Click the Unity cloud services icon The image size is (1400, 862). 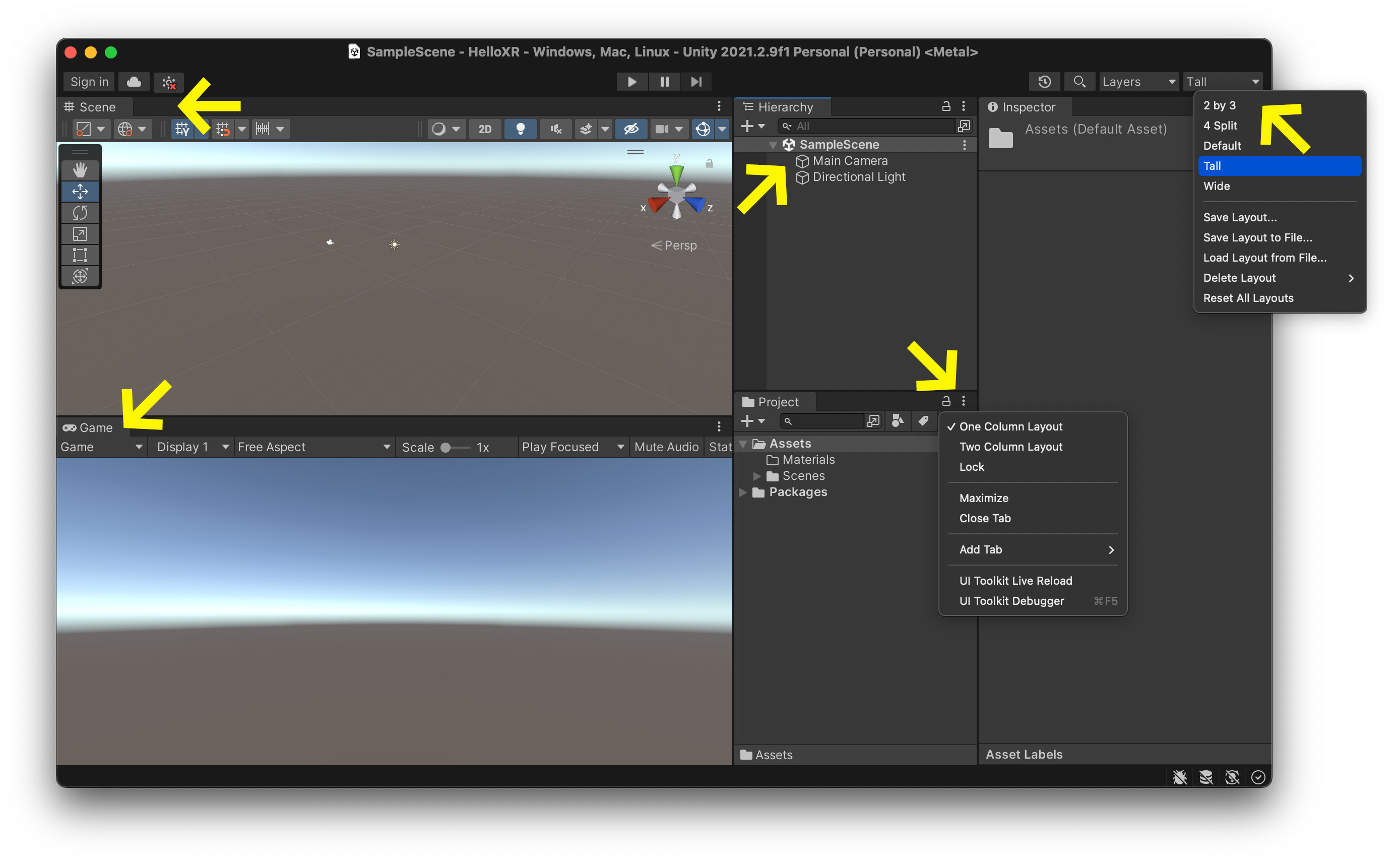(x=134, y=82)
